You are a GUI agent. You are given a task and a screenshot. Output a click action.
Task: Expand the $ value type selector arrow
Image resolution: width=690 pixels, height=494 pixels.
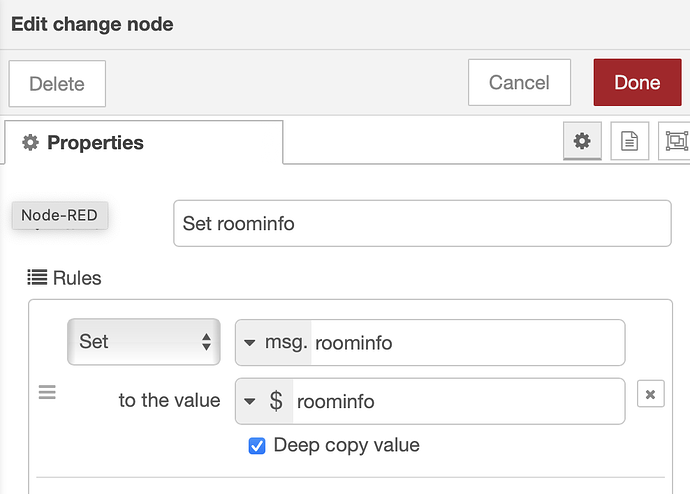250,401
